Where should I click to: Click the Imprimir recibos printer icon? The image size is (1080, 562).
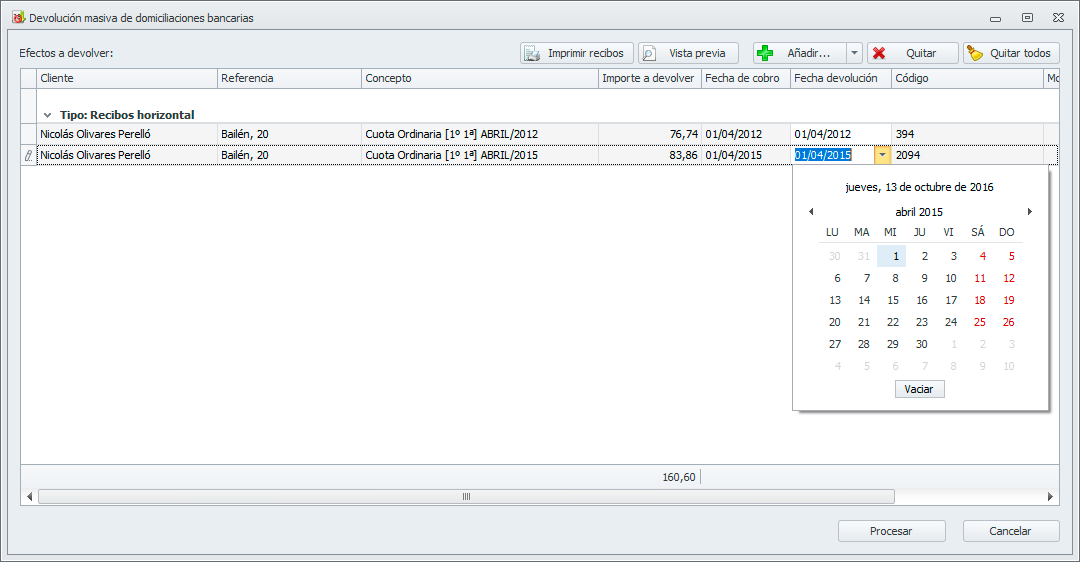click(532, 53)
